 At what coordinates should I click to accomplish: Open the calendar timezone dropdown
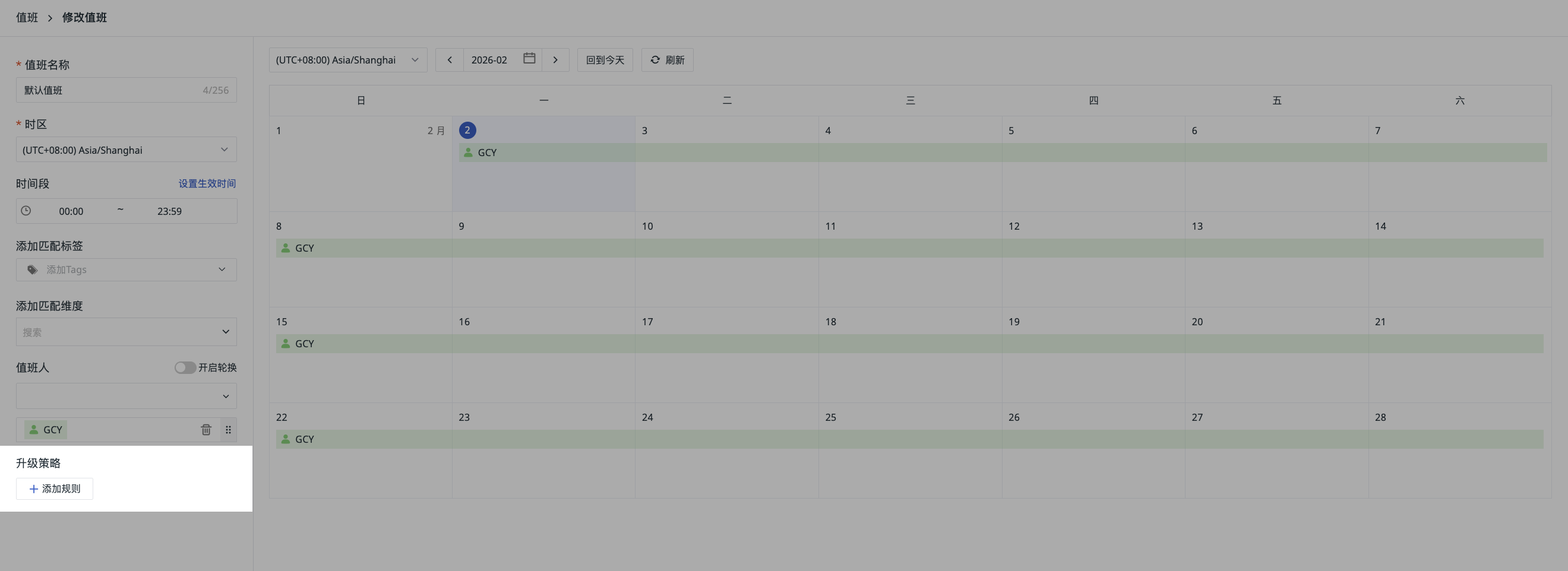(347, 59)
